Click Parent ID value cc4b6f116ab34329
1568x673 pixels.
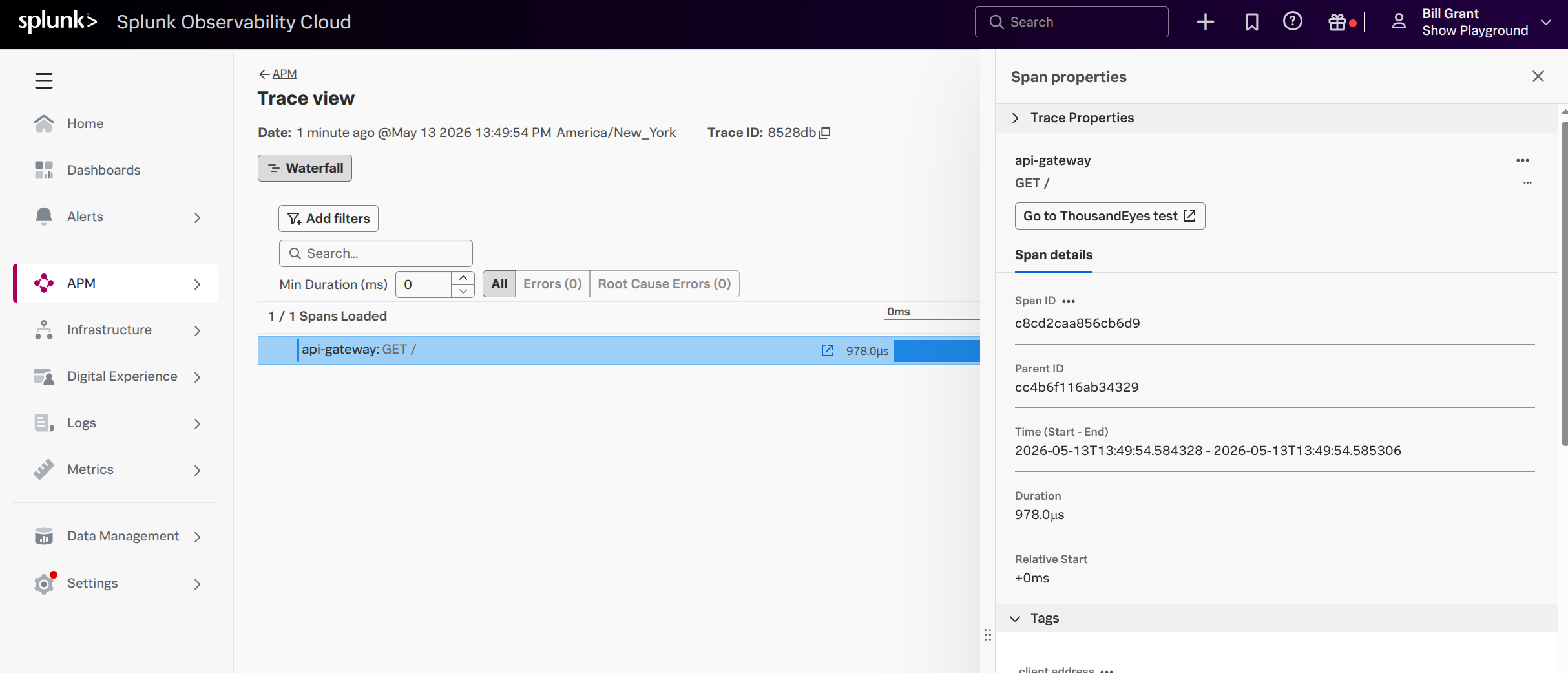pos(1077,387)
